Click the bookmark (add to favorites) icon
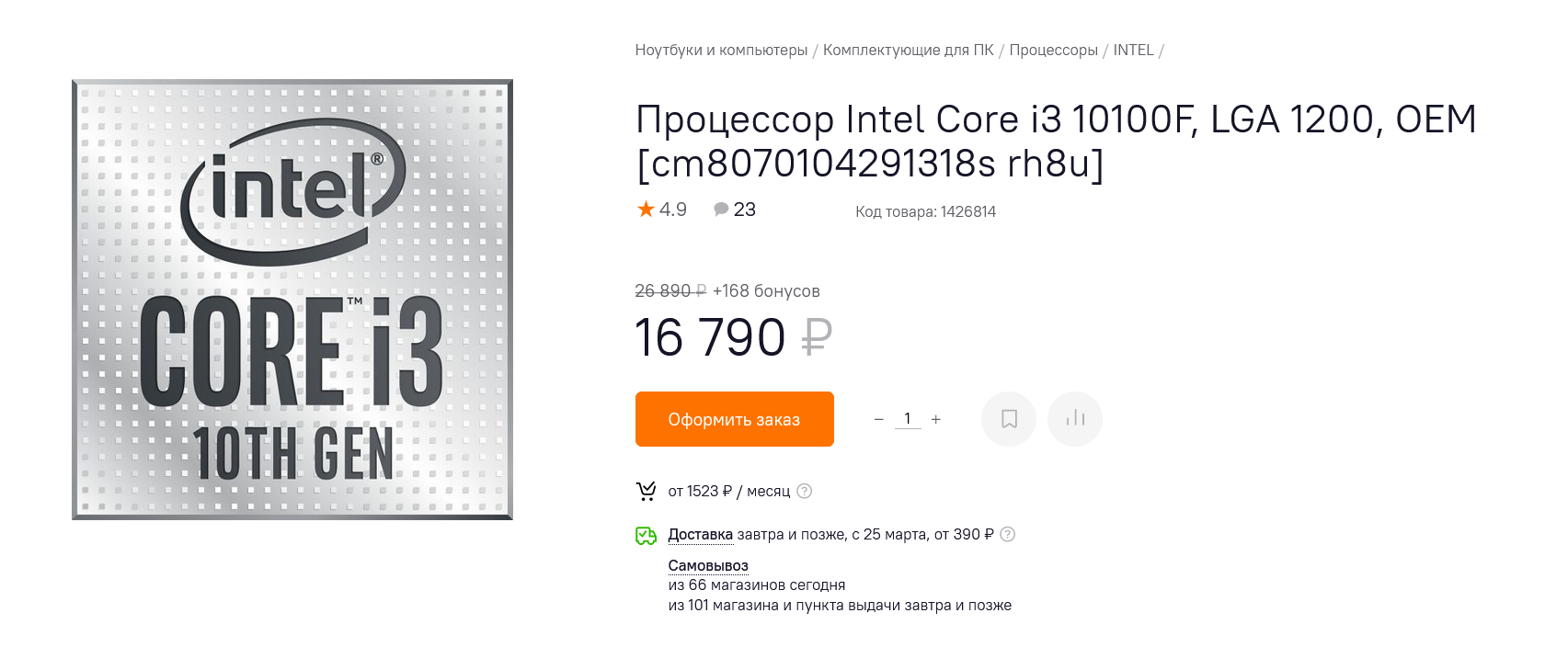1568x647 pixels. click(1009, 419)
